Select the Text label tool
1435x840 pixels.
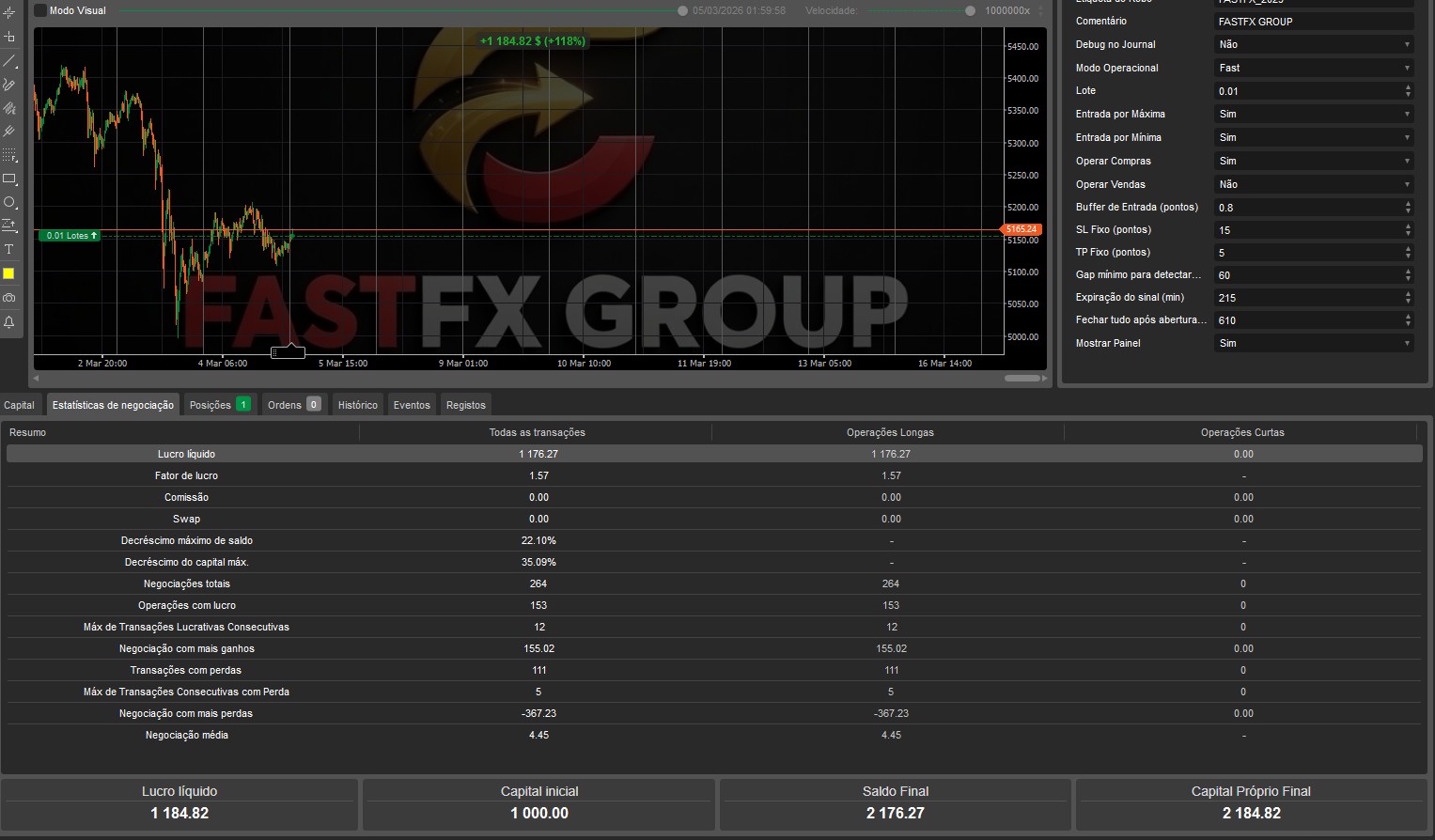[9, 249]
